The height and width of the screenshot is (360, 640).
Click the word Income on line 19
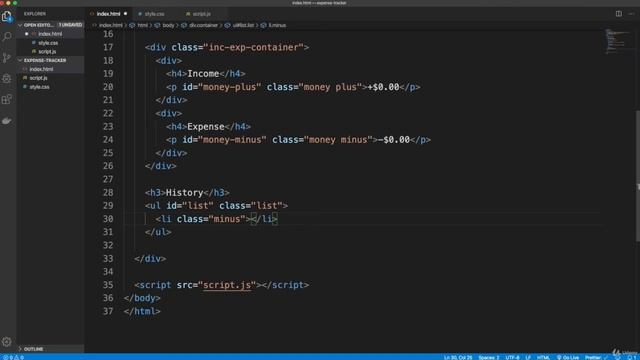coord(203,74)
